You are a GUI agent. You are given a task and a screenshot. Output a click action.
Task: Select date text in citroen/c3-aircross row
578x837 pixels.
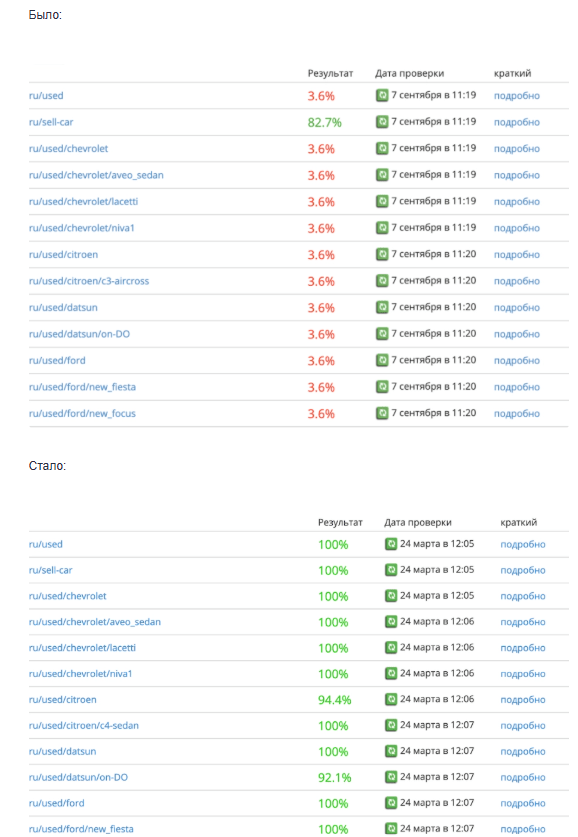[x=433, y=280]
